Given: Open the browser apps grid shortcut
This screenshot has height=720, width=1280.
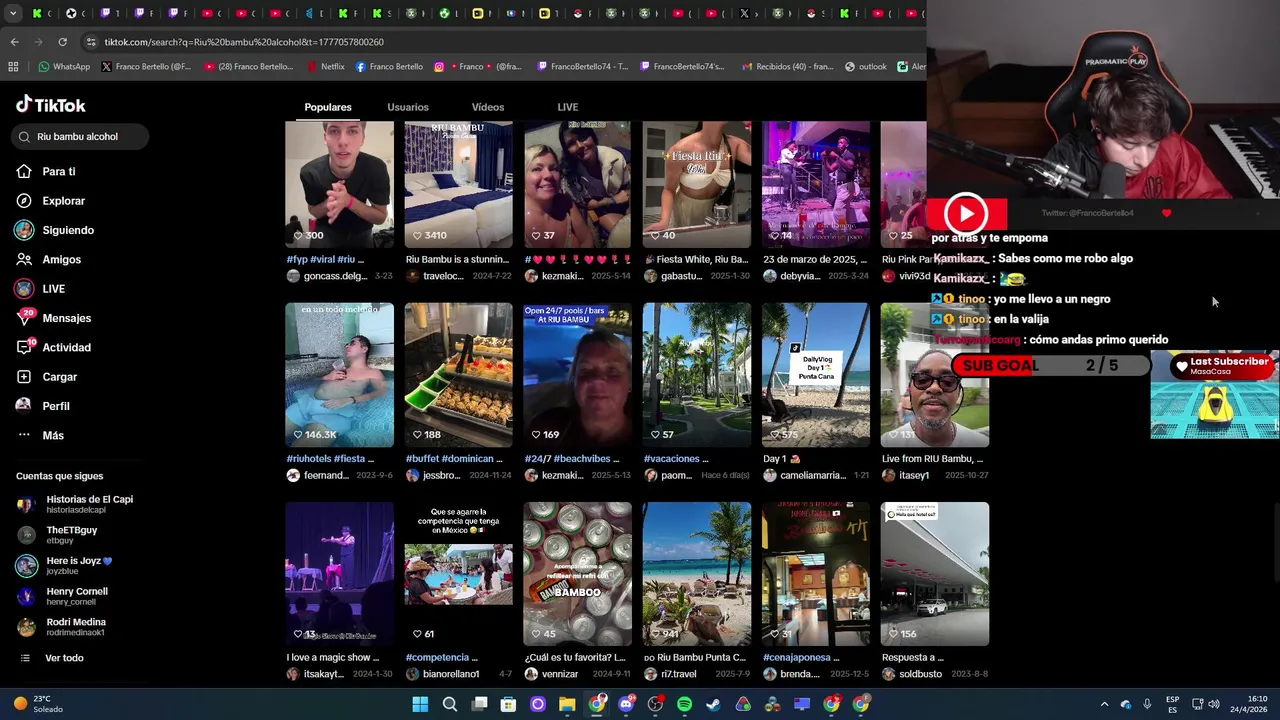Looking at the screenshot, I should pyautogui.click(x=13, y=67).
